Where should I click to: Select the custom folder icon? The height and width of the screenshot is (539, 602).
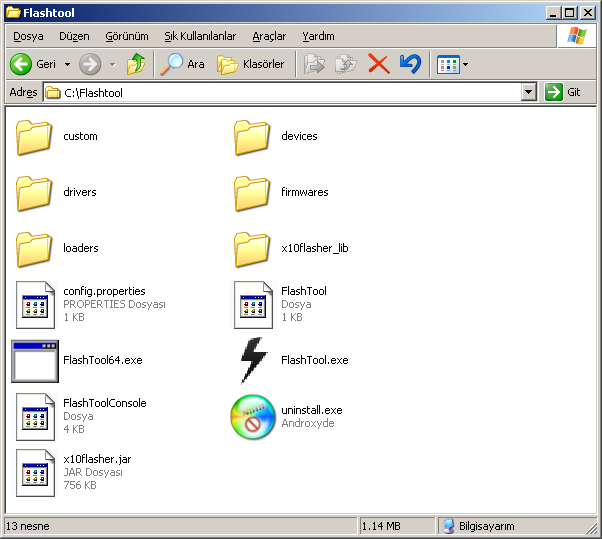[x=34, y=137]
